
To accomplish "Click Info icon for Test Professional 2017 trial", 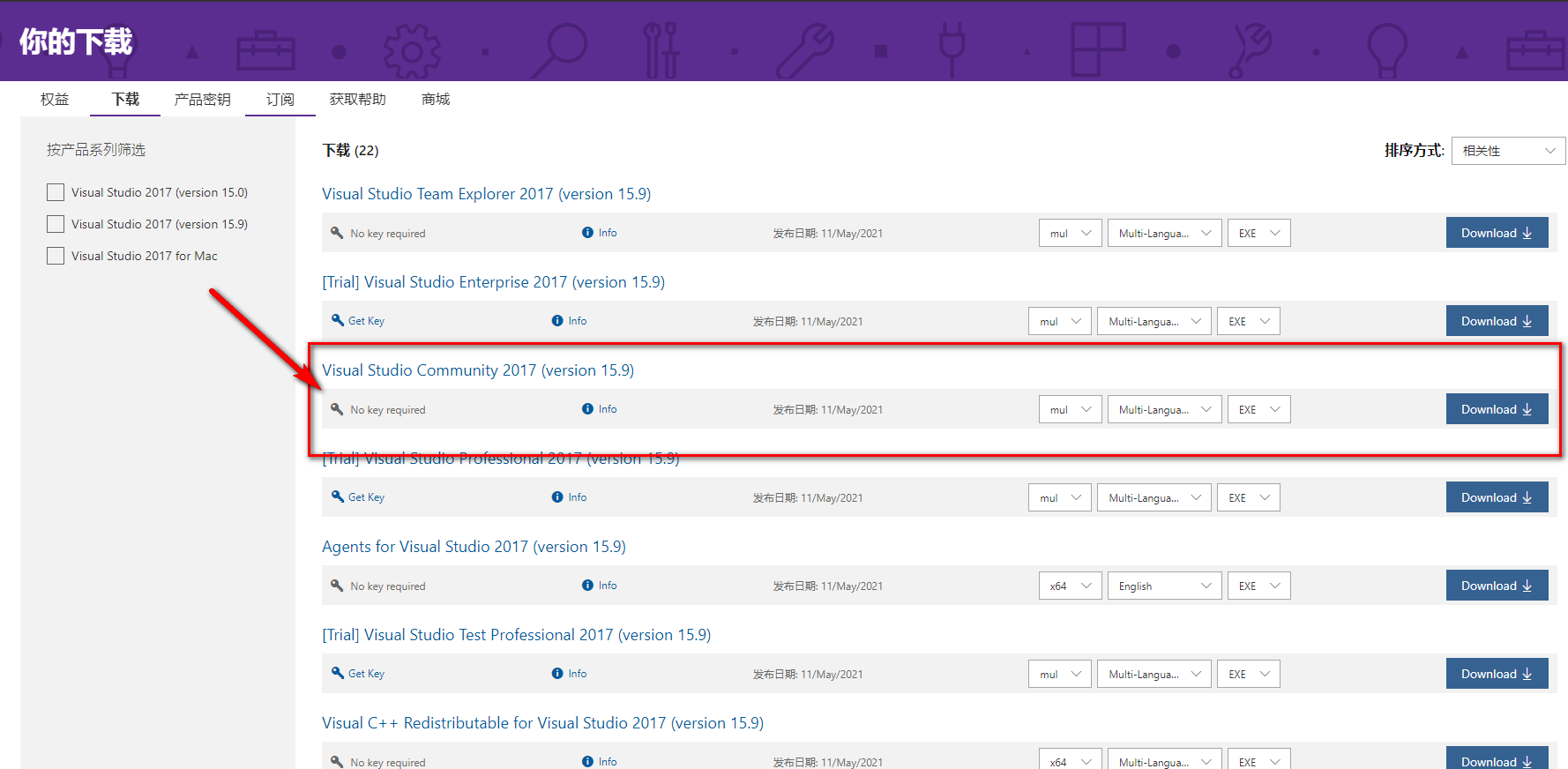I will (557, 674).
